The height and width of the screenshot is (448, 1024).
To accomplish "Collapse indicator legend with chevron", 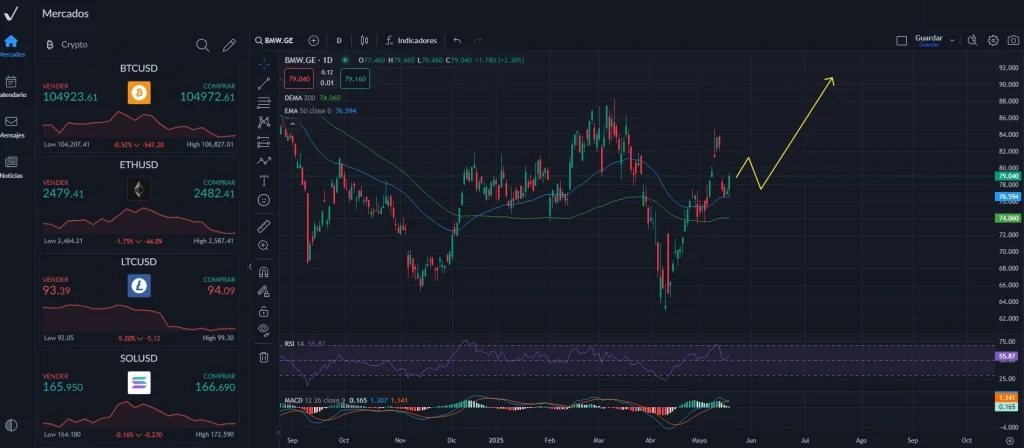I will click(x=293, y=123).
